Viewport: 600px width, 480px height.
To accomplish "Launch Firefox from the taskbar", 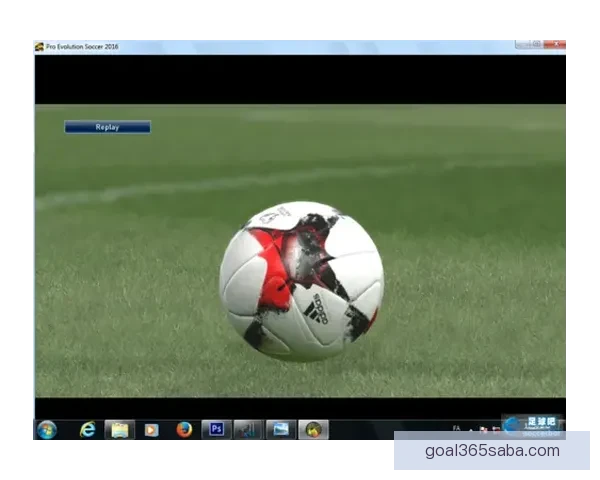I will 184,429.
